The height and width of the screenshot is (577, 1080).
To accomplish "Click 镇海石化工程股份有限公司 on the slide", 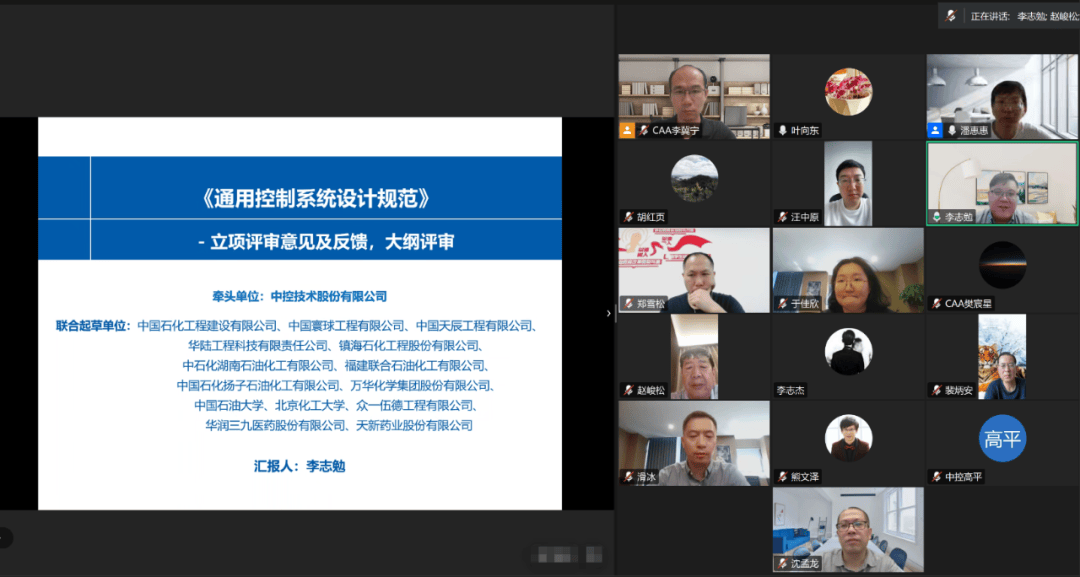I will (x=409, y=345).
